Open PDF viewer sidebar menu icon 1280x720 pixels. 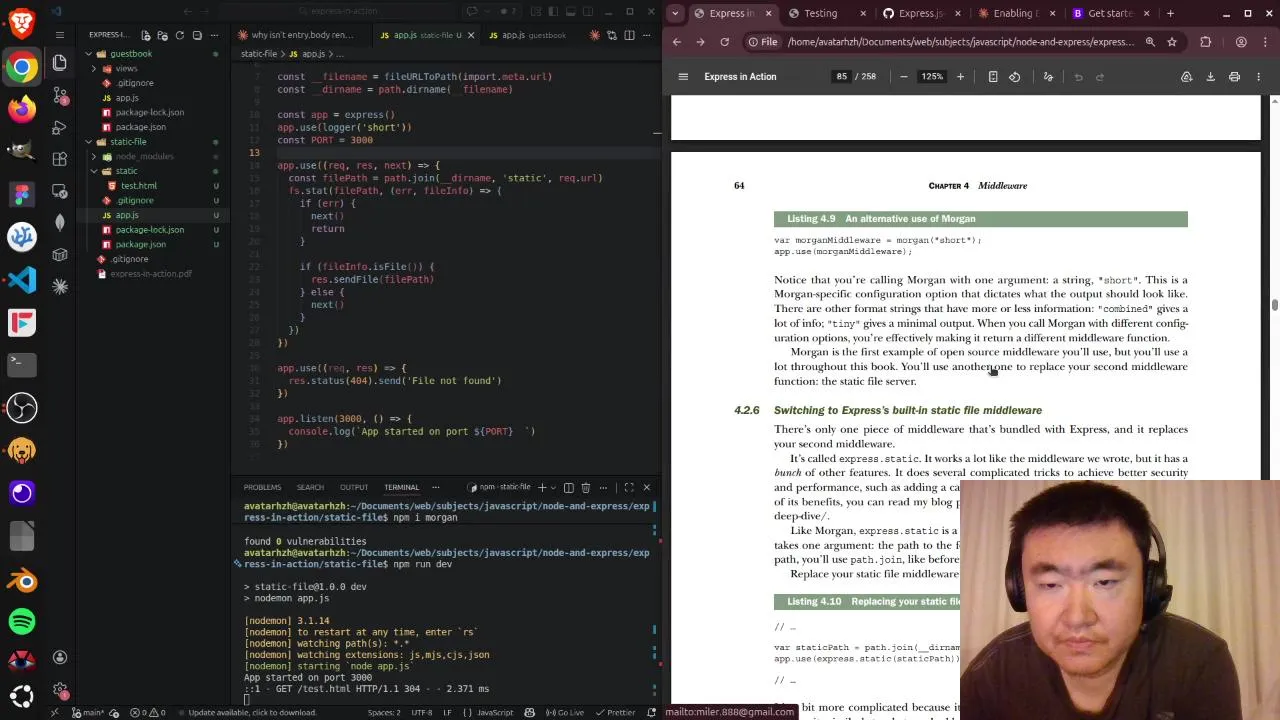(683, 77)
